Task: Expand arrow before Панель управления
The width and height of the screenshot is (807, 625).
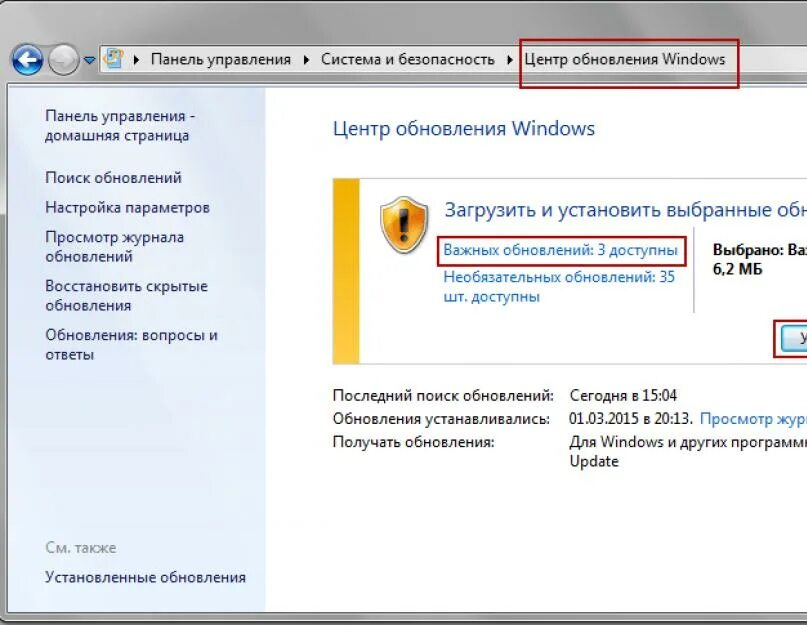Action: (x=136, y=60)
